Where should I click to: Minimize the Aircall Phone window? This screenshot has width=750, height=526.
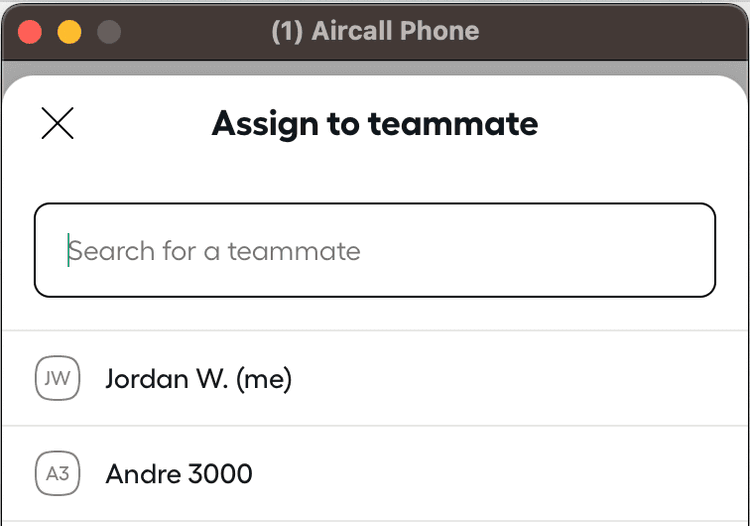click(69, 31)
